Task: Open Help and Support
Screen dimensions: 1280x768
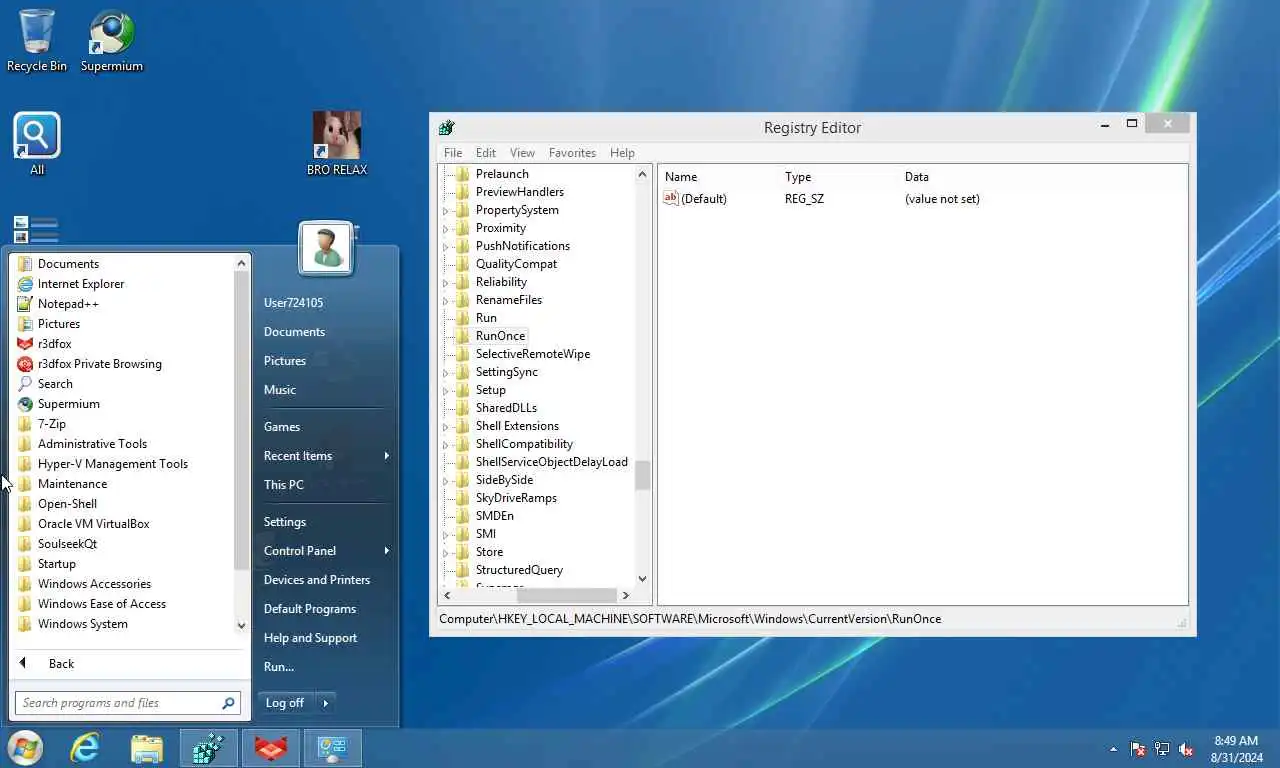Action: [x=310, y=638]
